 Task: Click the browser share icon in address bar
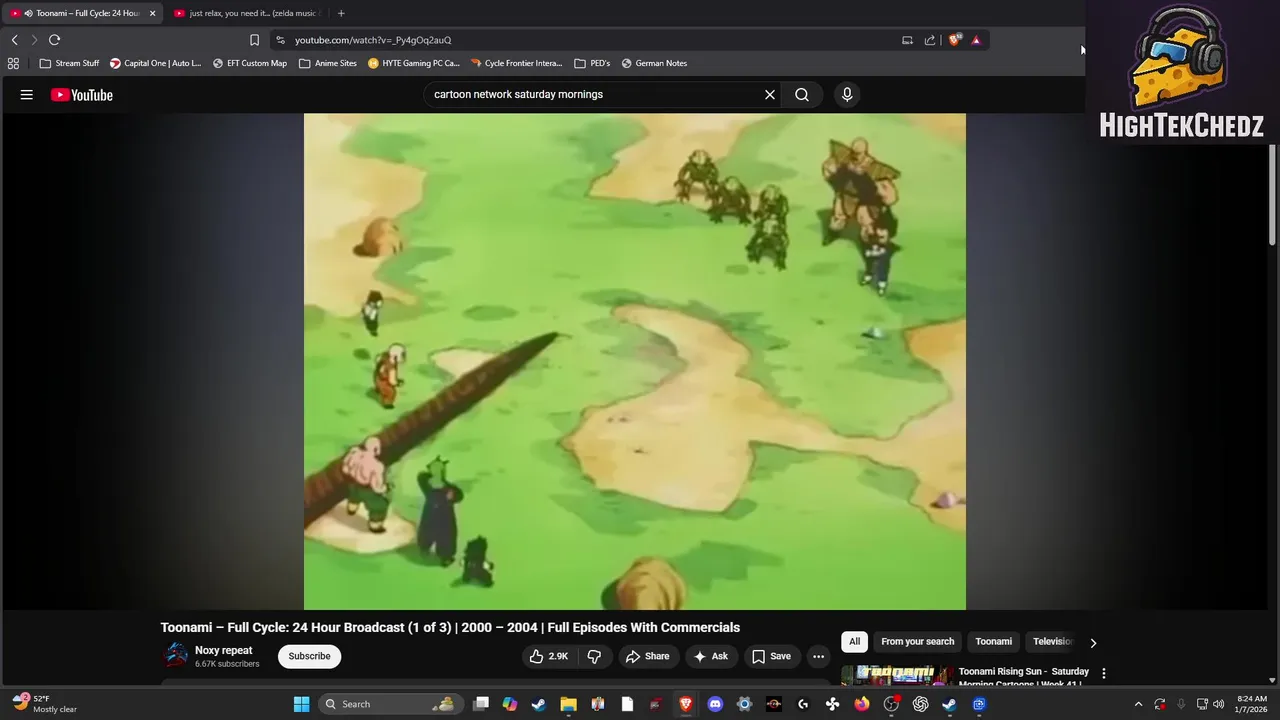(930, 40)
